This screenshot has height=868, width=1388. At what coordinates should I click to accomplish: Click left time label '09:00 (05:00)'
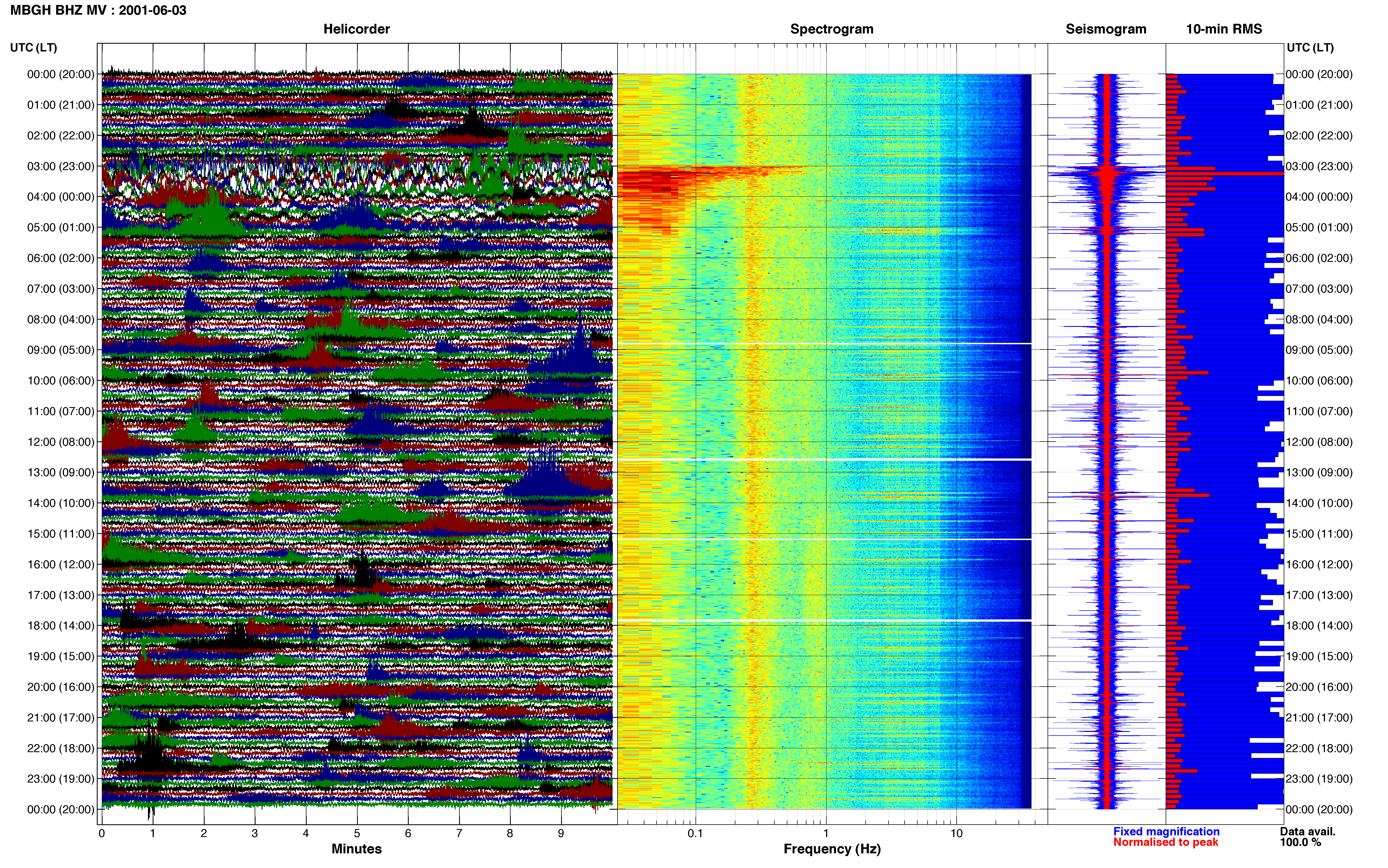[60, 350]
